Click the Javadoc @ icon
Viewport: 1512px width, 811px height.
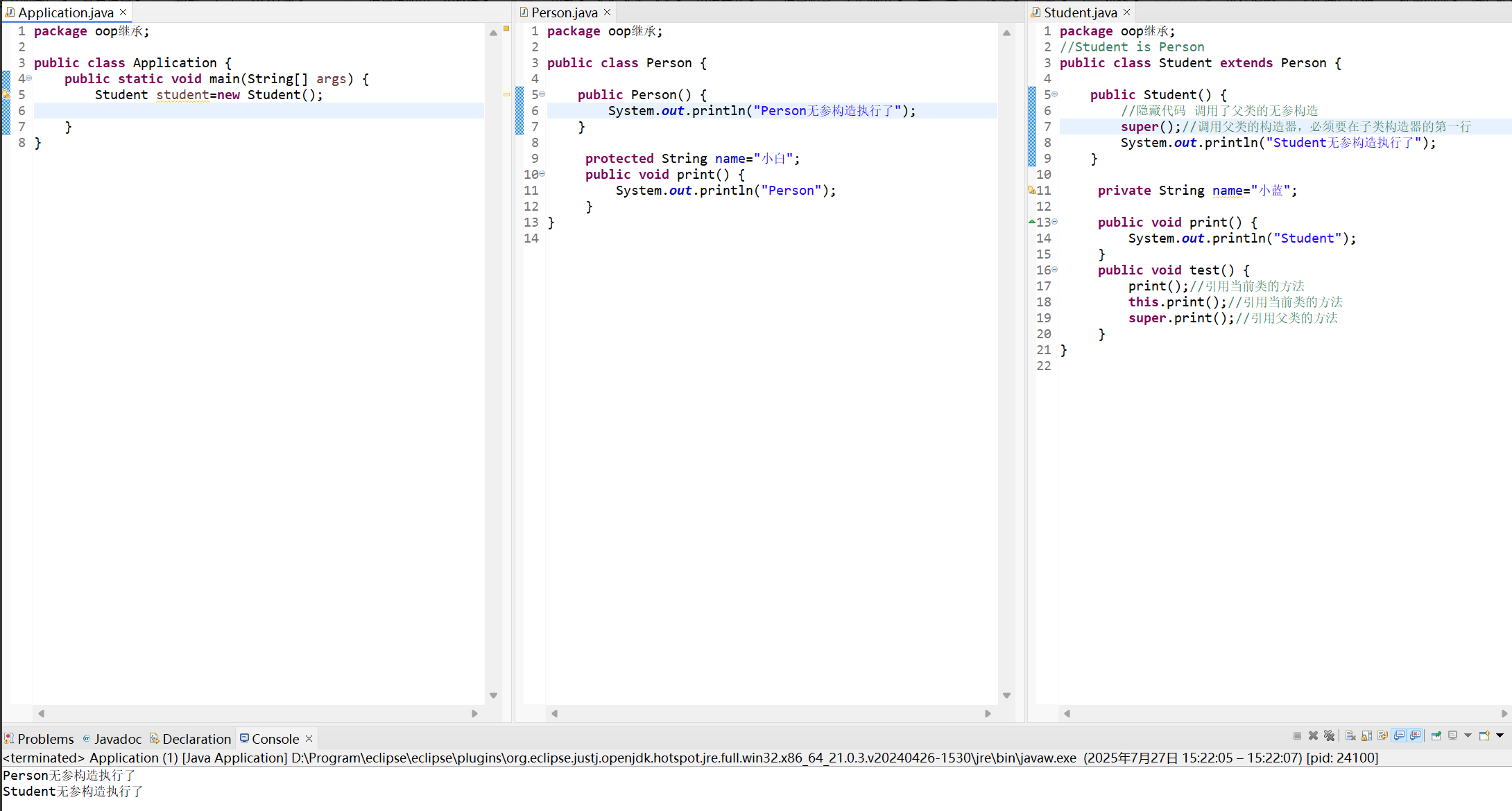pos(87,739)
